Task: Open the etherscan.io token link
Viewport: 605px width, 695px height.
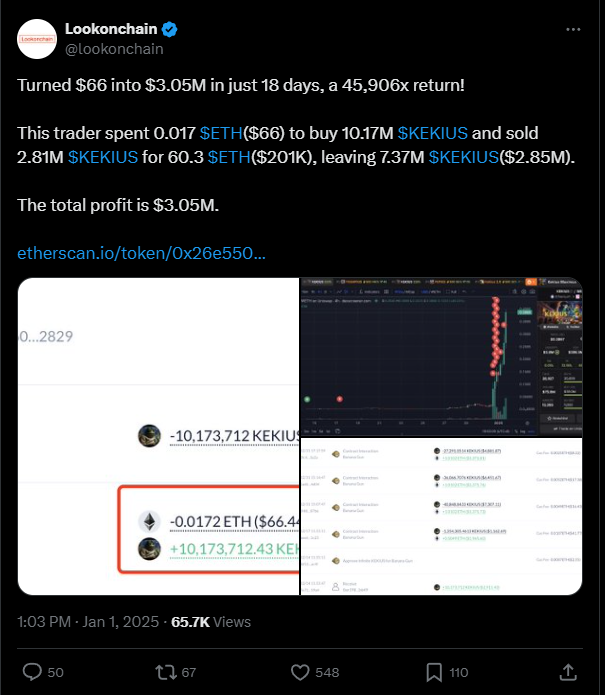Action: [x=141, y=253]
